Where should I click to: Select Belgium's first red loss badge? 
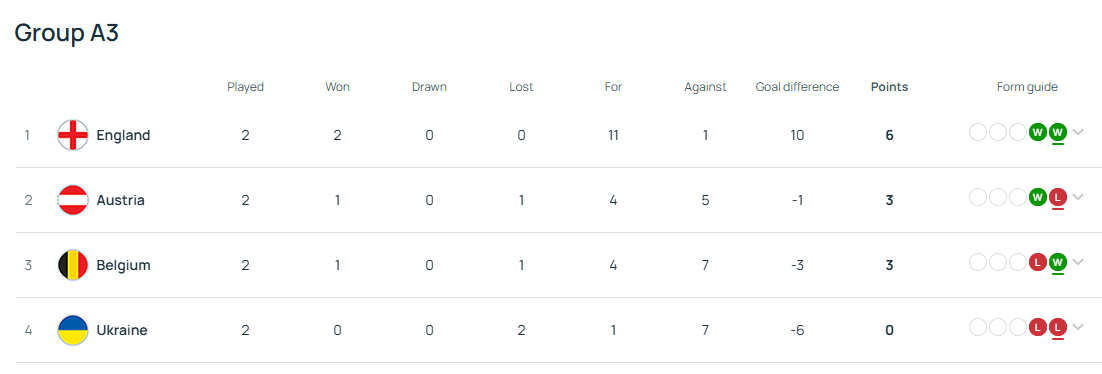coord(1037,262)
